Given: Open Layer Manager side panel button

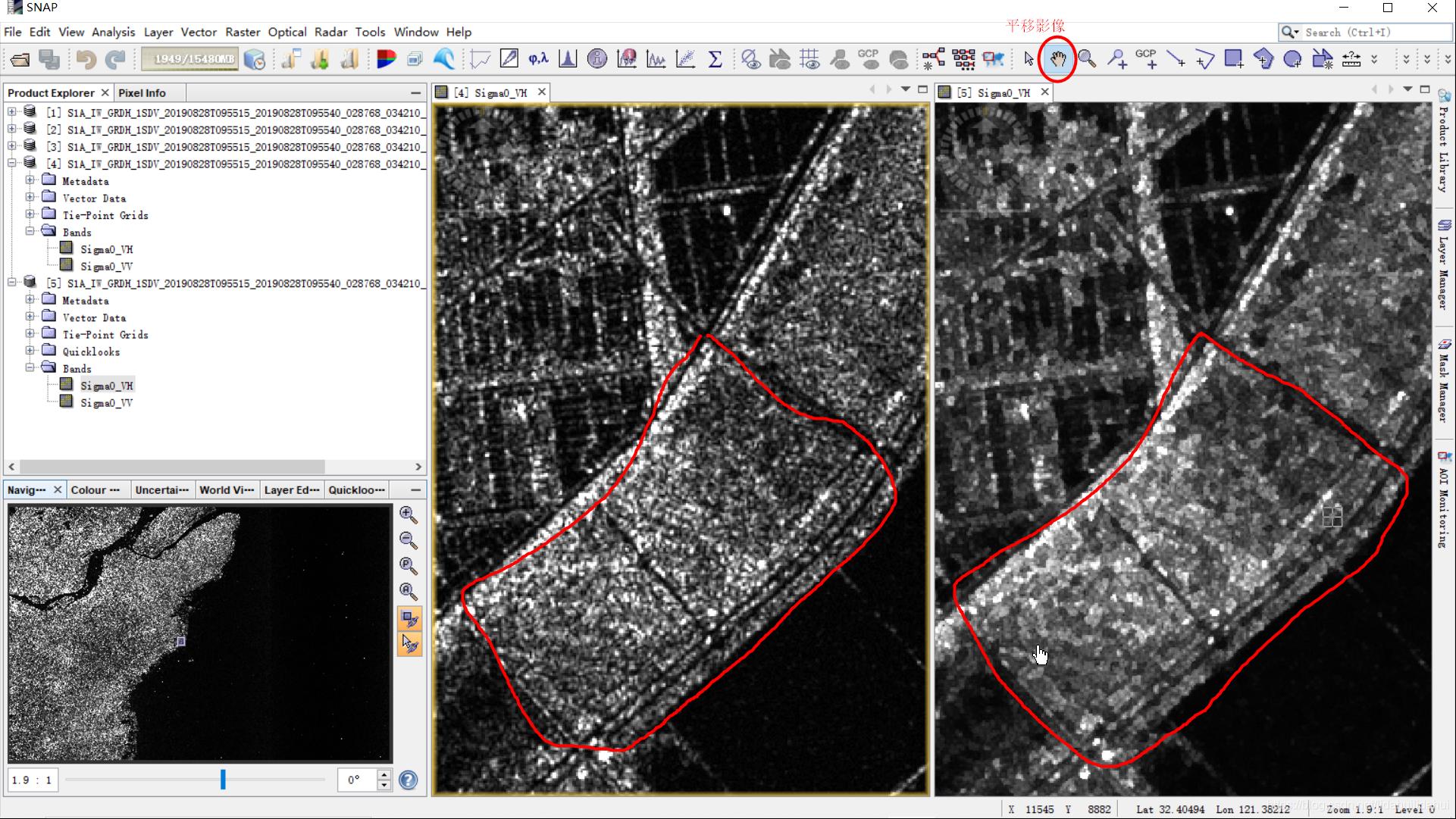Looking at the screenshot, I should pyautogui.click(x=1445, y=264).
